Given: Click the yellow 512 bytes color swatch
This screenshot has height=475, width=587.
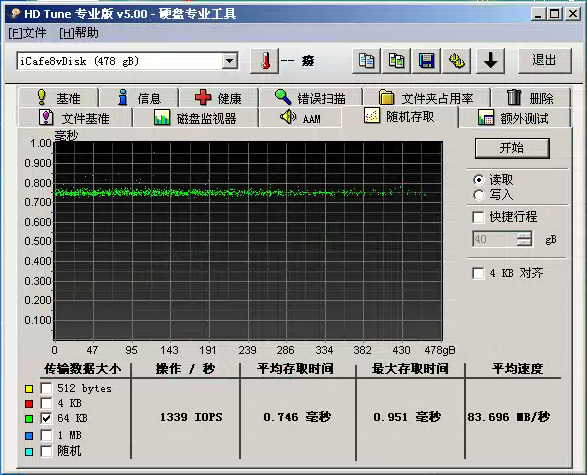Looking at the screenshot, I should (x=29, y=389).
